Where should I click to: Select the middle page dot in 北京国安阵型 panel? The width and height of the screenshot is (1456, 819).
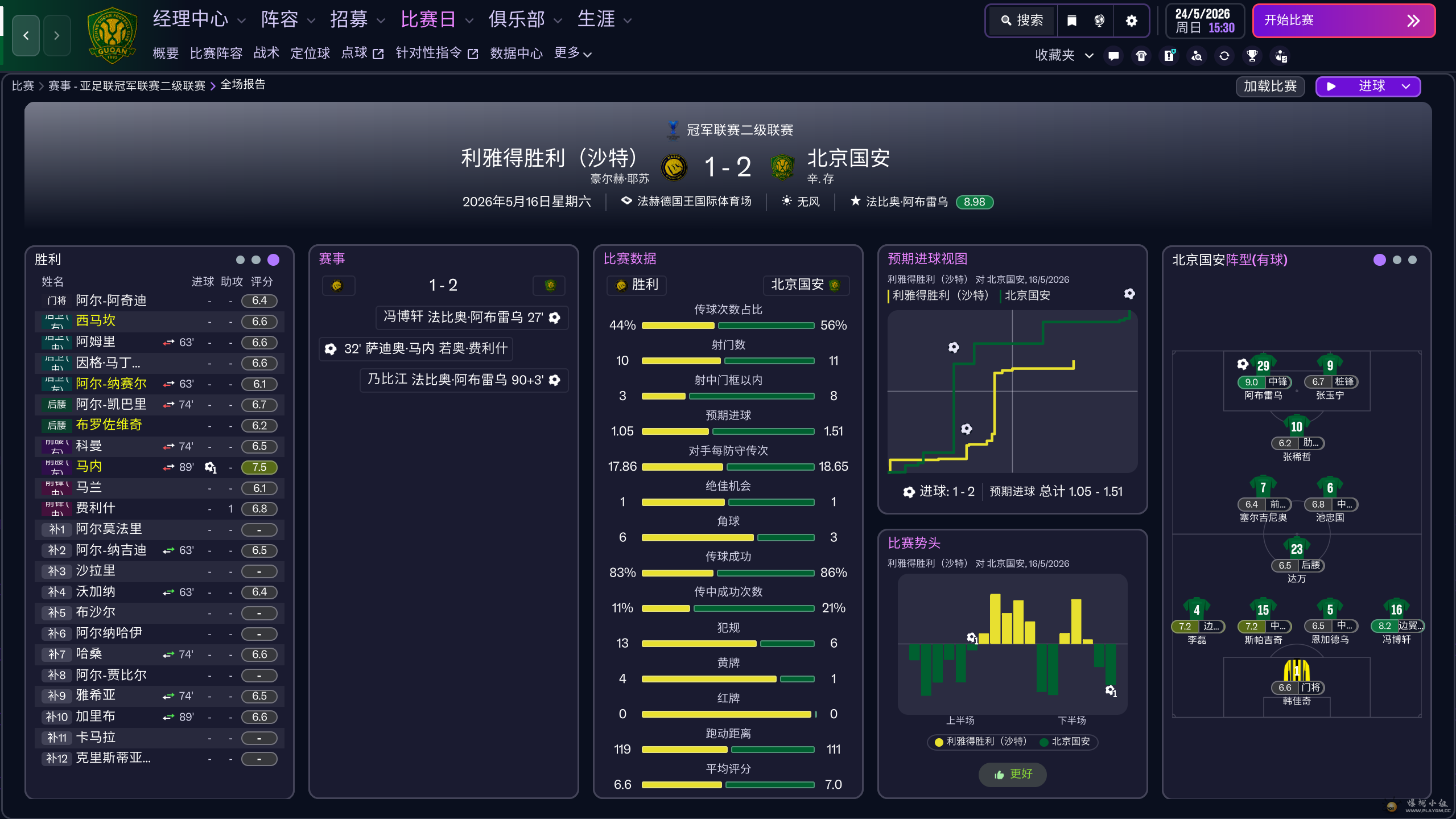click(x=1396, y=260)
